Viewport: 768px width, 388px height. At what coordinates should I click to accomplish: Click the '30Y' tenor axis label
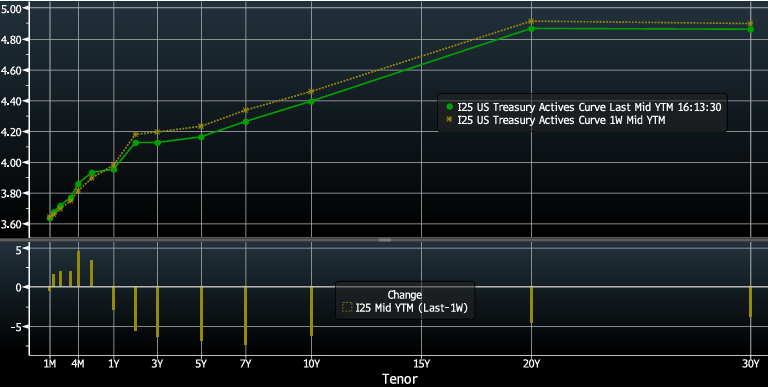[x=751, y=364]
